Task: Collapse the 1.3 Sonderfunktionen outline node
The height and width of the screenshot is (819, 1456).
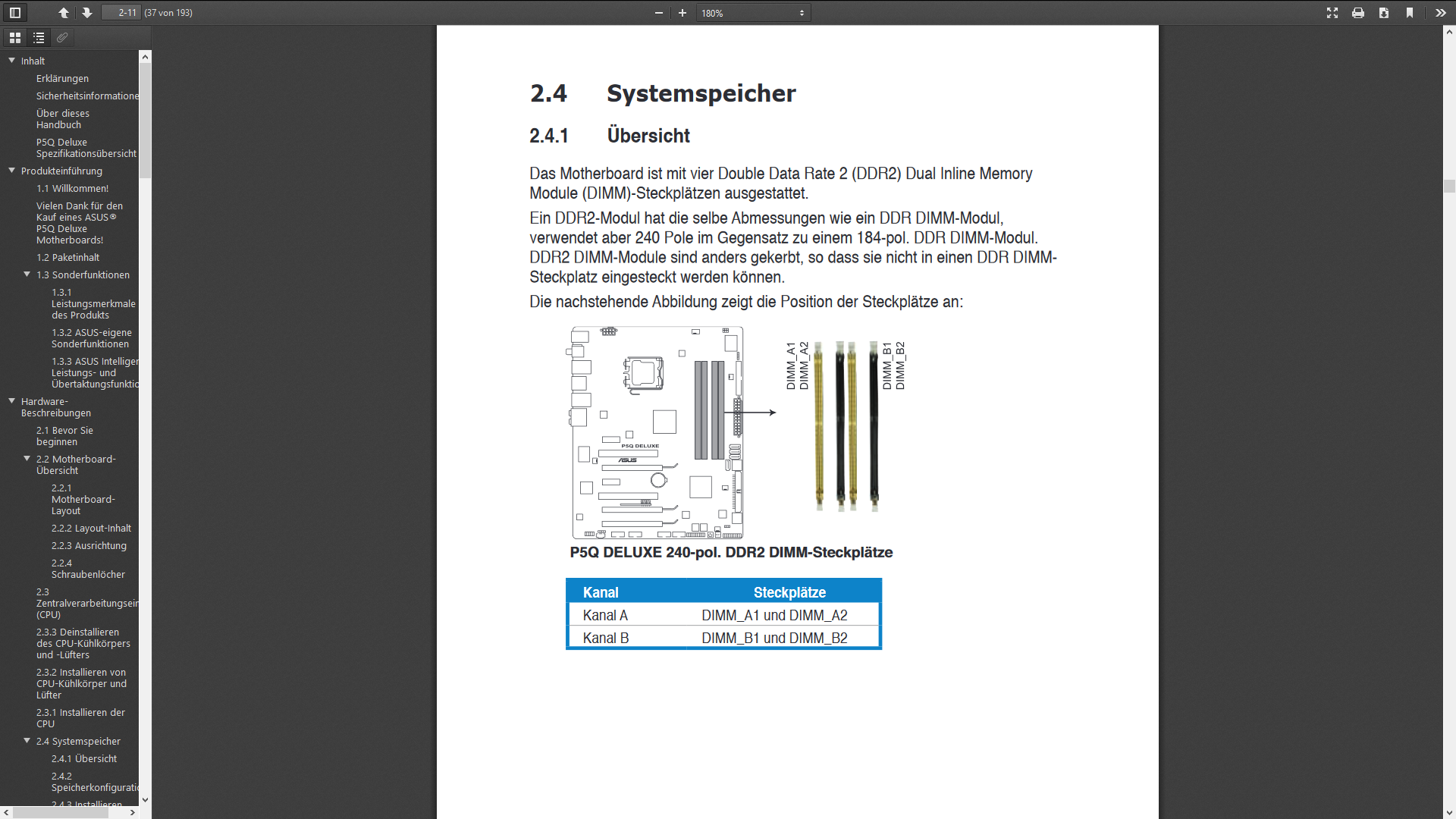Action: [x=27, y=275]
